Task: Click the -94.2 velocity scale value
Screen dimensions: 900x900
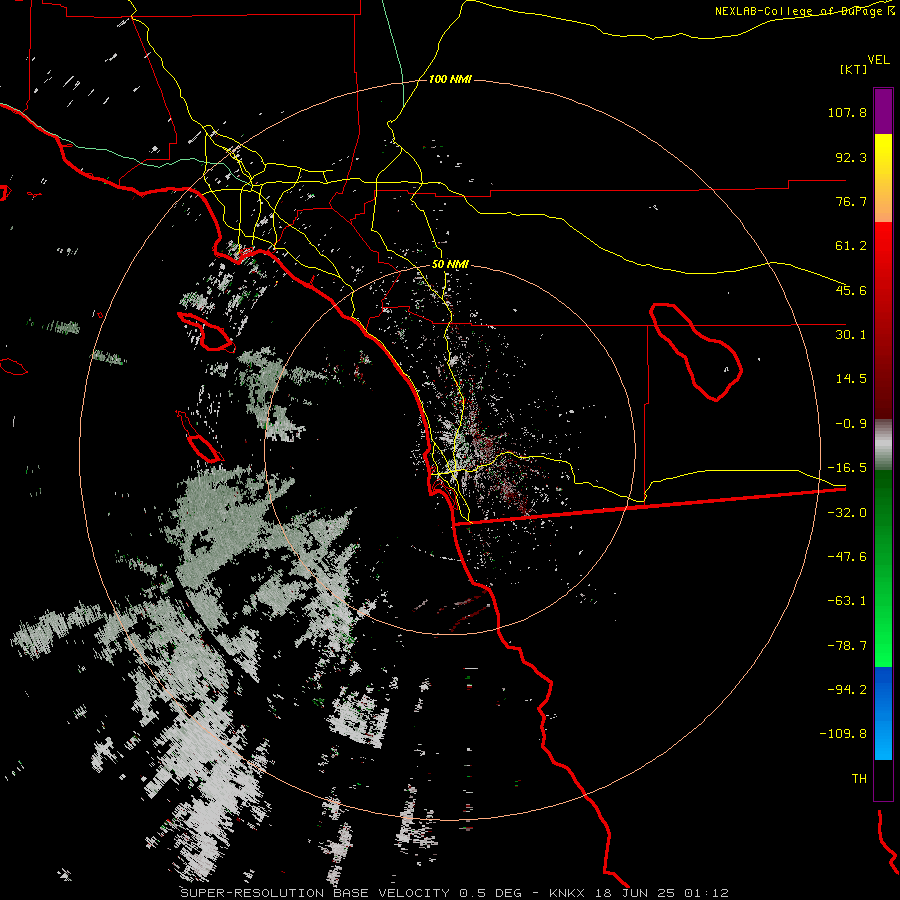Action: point(847,690)
